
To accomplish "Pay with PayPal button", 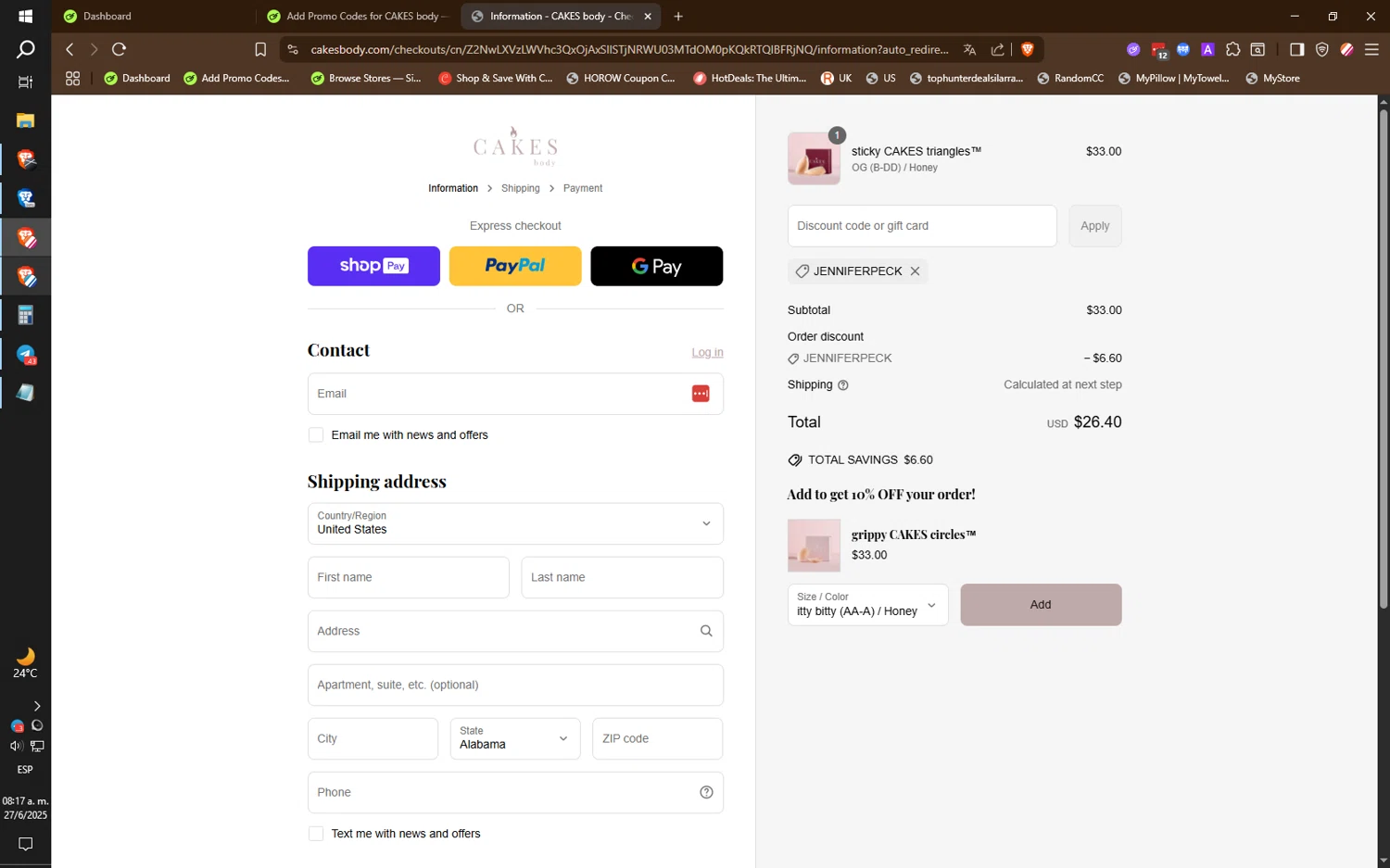I will [x=515, y=266].
